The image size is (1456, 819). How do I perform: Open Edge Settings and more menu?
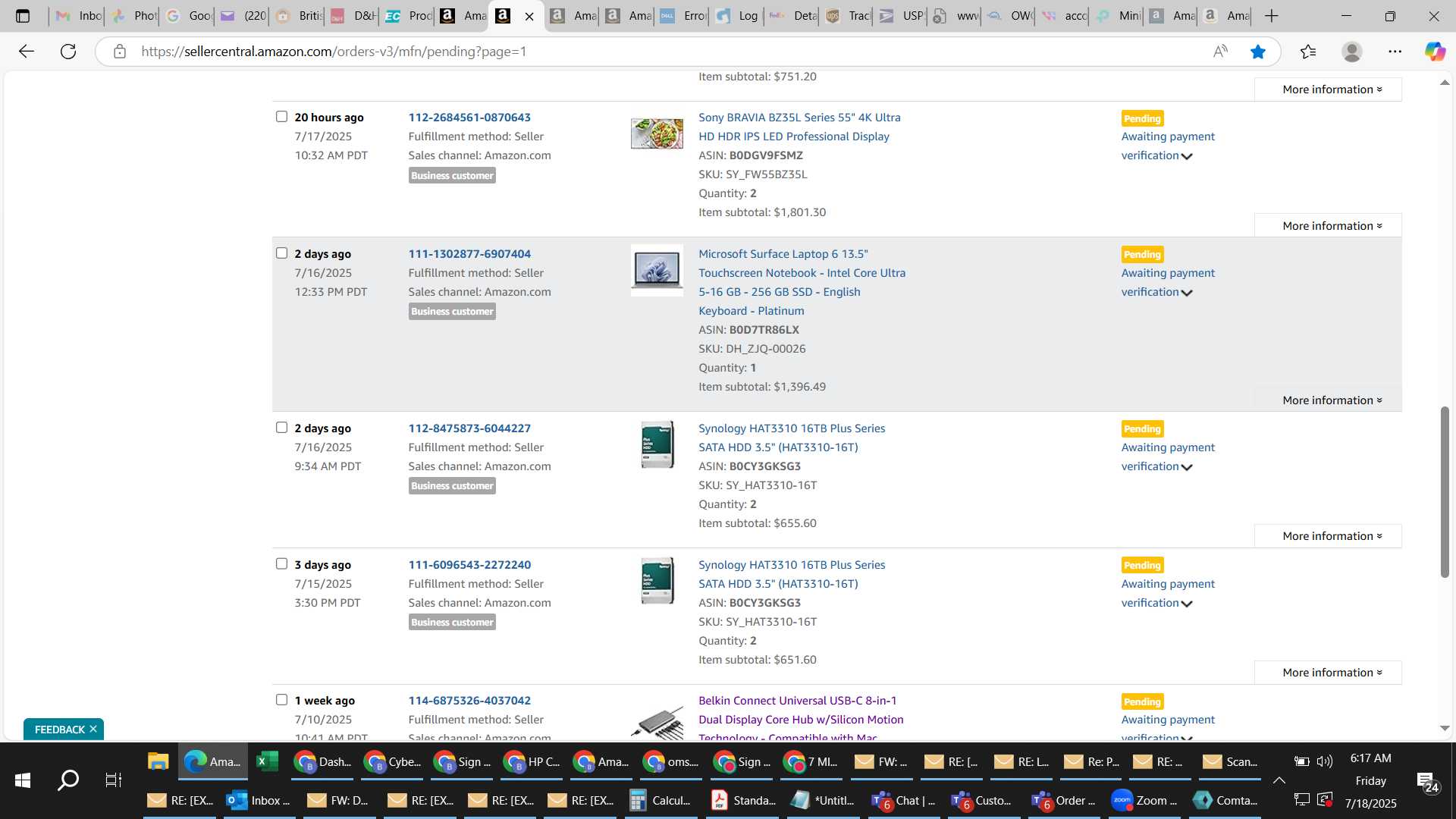click(1395, 52)
